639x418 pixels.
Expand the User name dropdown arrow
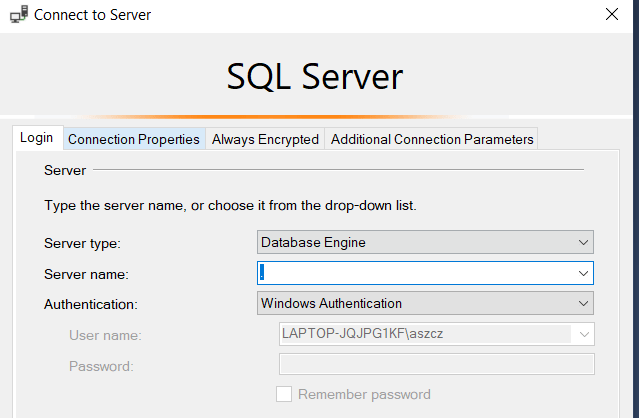[584, 334]
